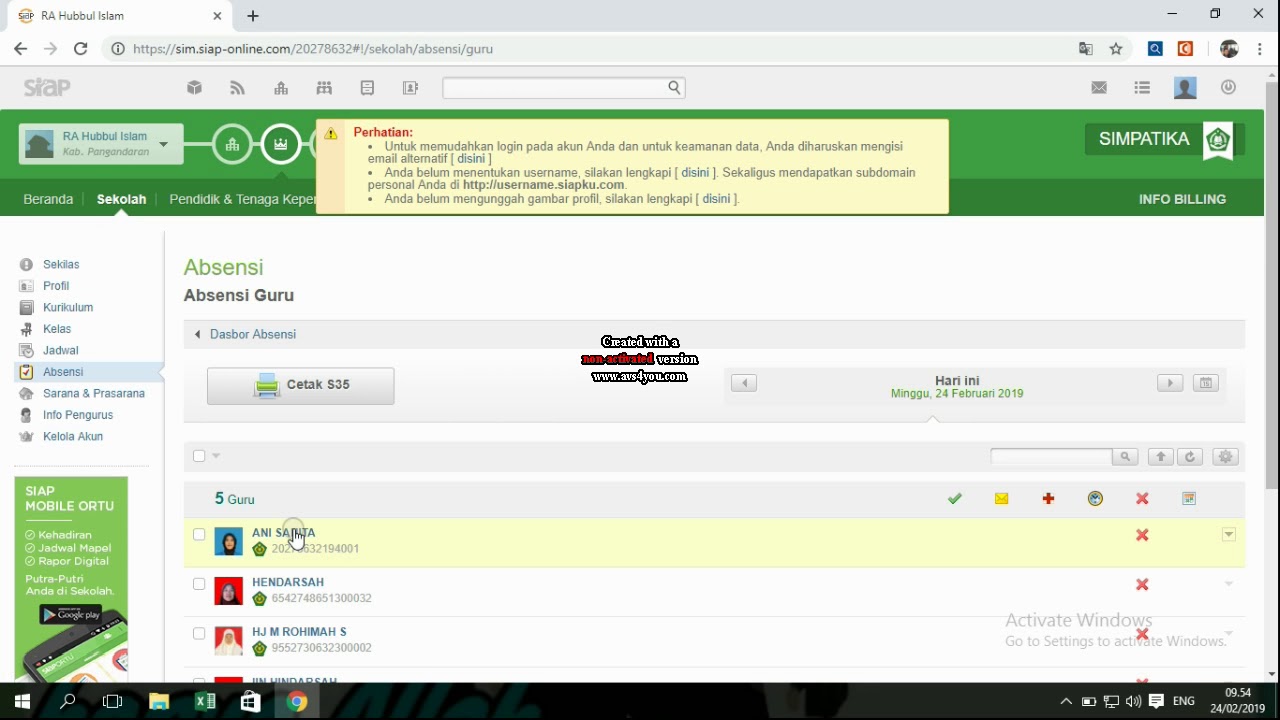Click the yellow envelope column icon
Screen dimensions: 1280x720
(1002, 499)
